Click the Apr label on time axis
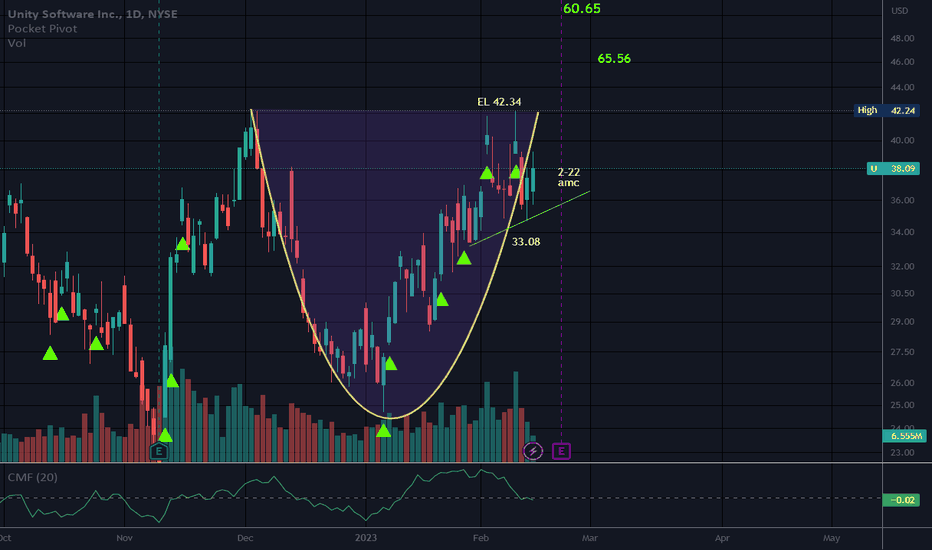 (x=722, y=538)
